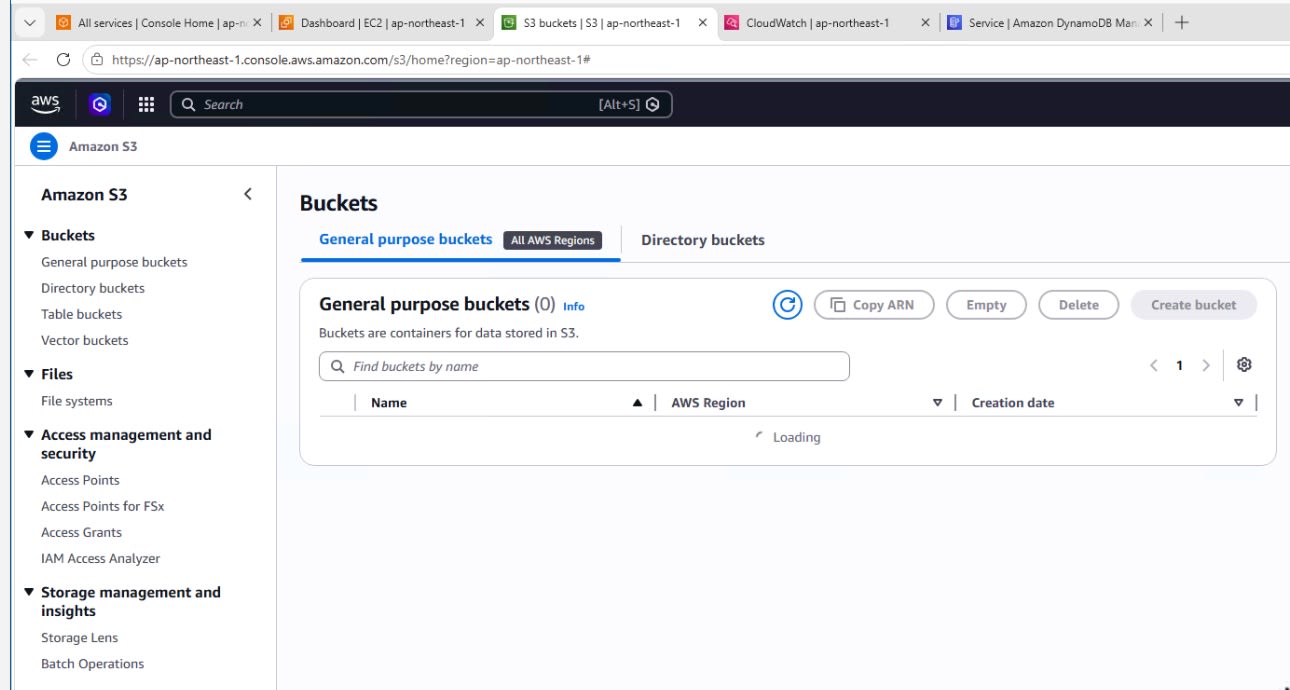The image size is (1290, 690).
Task: Switch to the EC2 Dashboard browser tab
Action: coord(382,22)
